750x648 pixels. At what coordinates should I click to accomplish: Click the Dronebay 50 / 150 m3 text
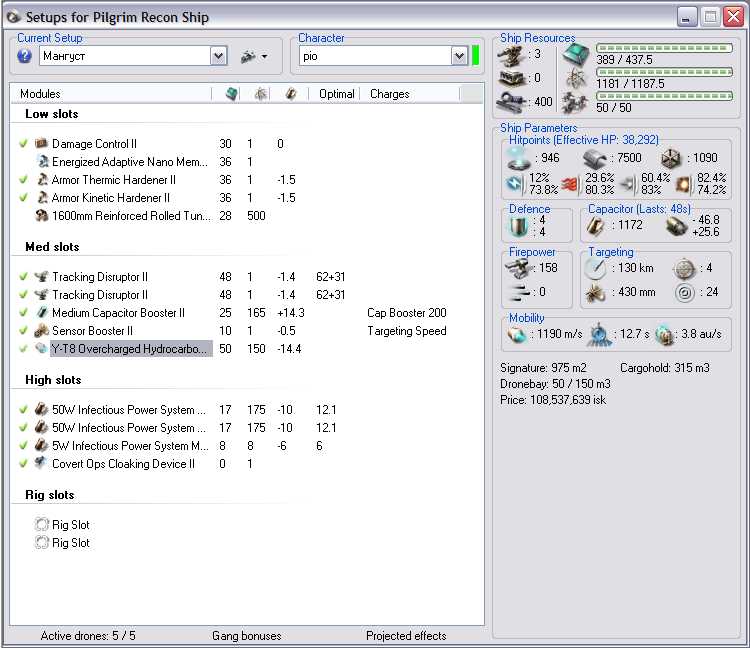[x=555, y=384]
